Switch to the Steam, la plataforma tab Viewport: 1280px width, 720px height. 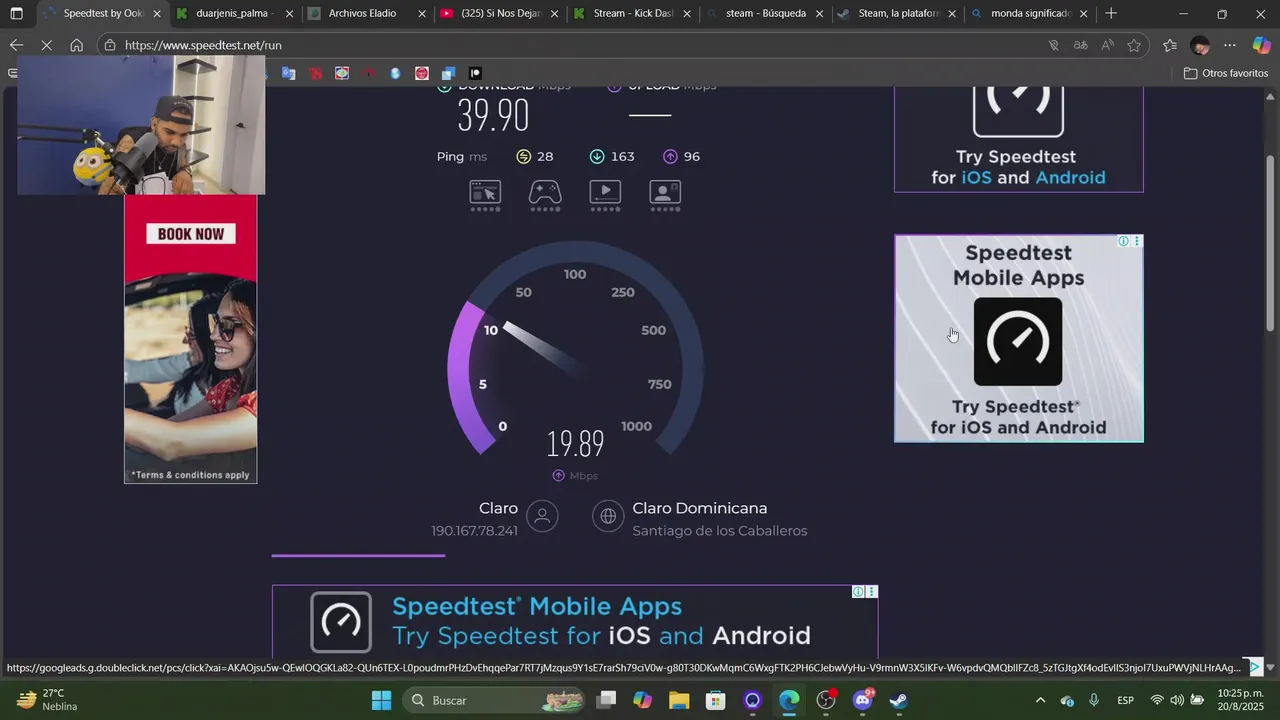pyautogui.click(x=897, y=14)
